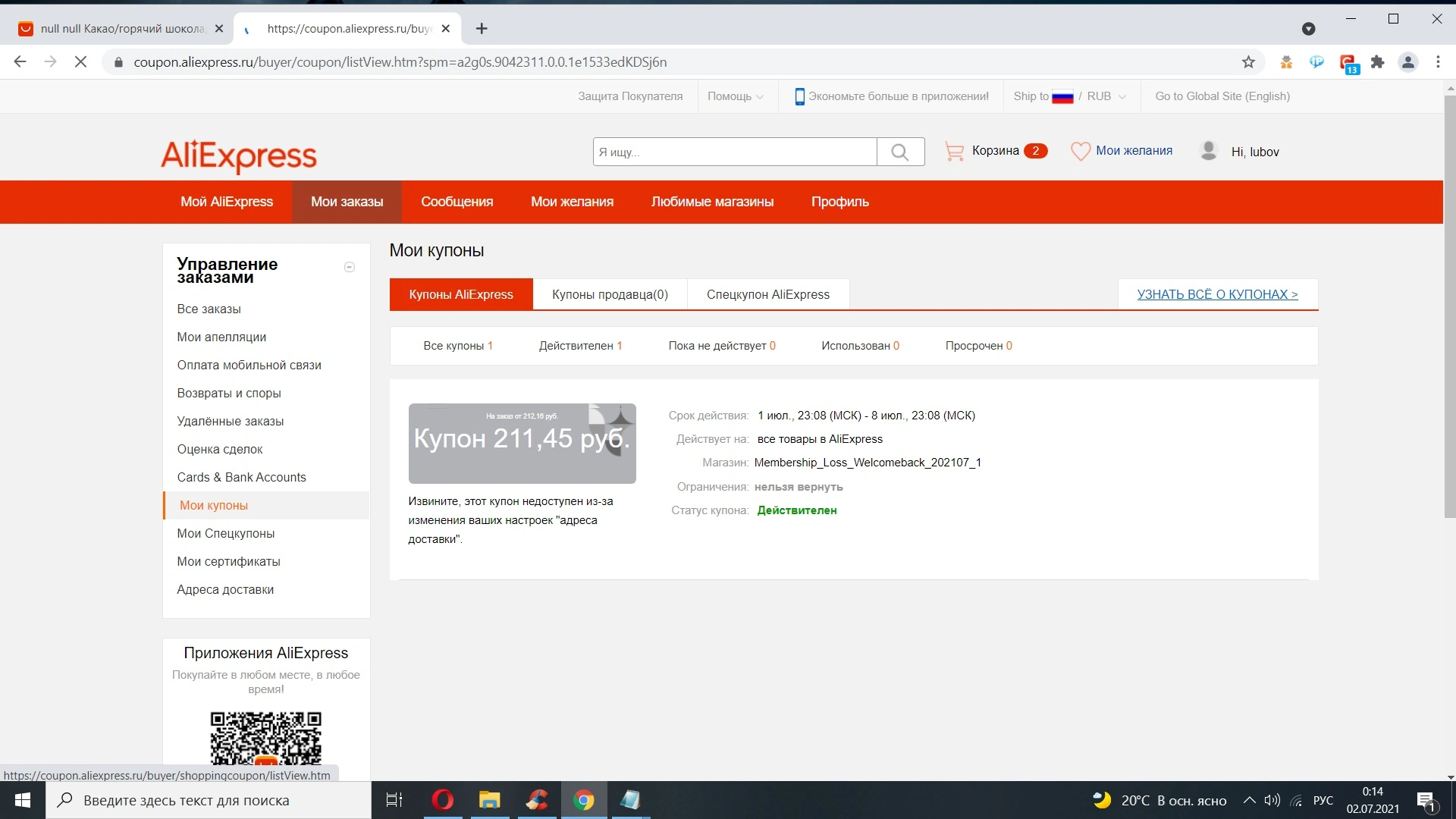This screenshot has width=1456, height=819.
Task: Click the orange figure extension icon
Action: coord(1286,62)
